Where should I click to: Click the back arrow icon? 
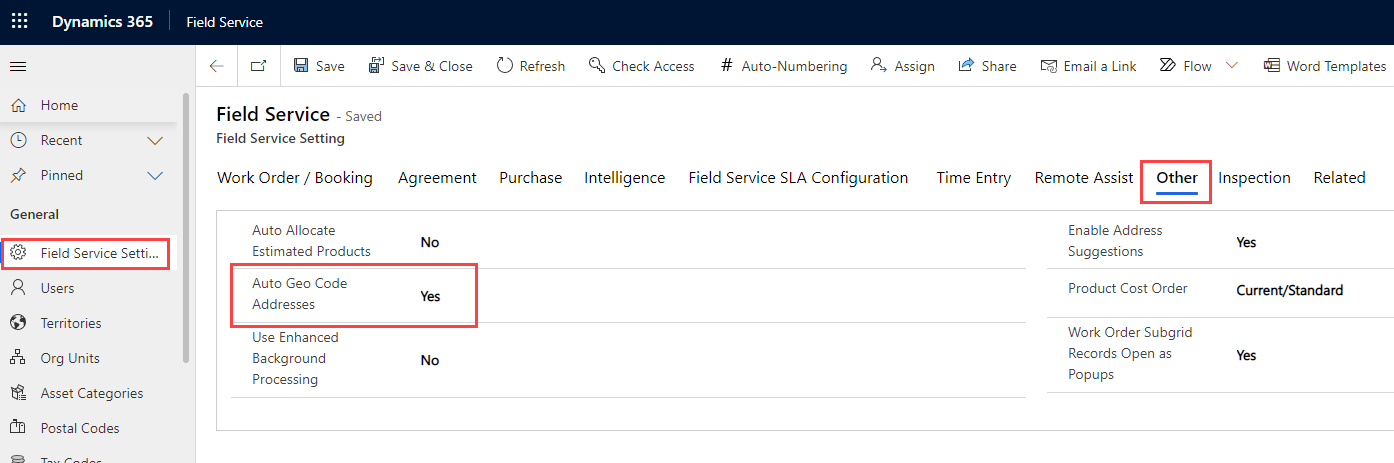click(217, 66)
